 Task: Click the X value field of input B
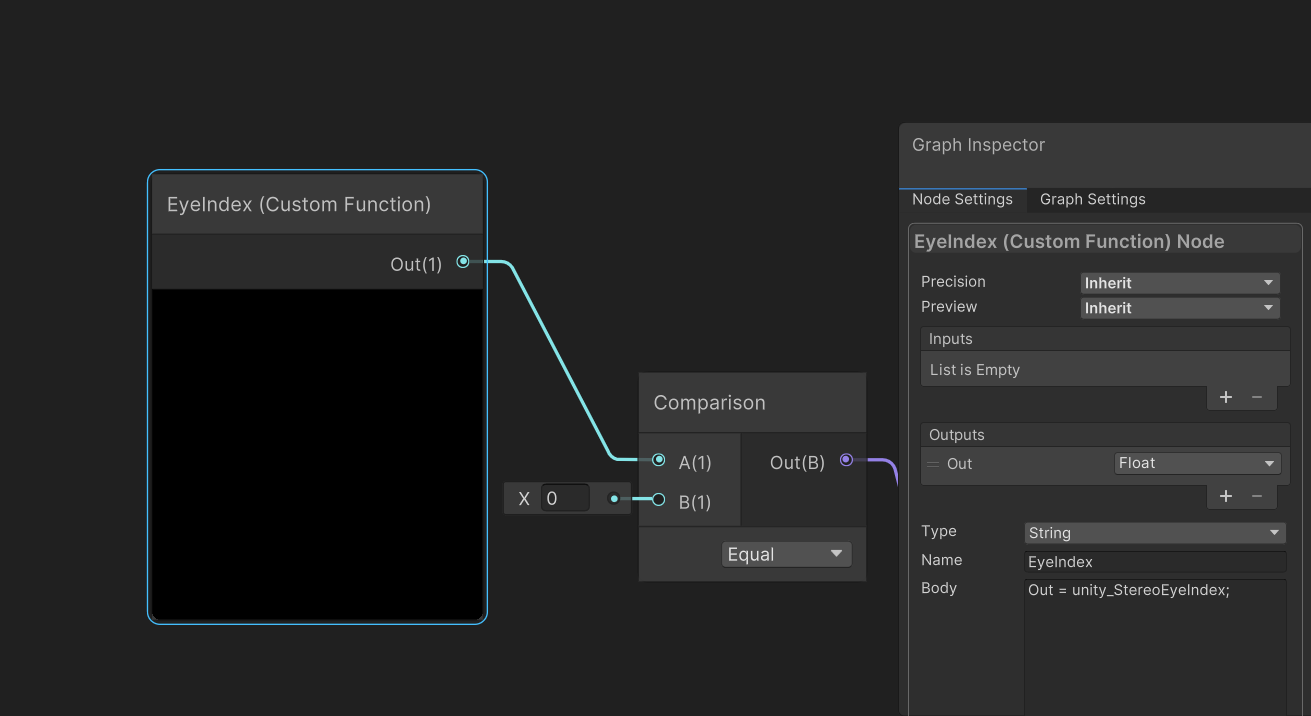565,498
